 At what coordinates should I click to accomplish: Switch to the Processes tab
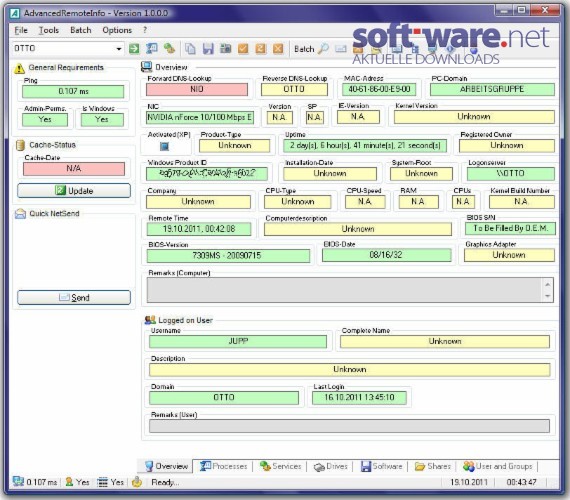[224, 466]
